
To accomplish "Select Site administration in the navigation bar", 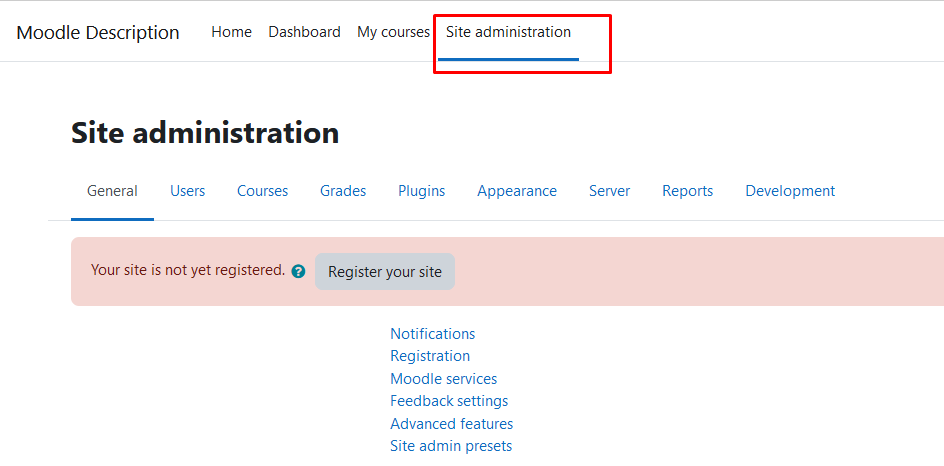I will point(508,32).
